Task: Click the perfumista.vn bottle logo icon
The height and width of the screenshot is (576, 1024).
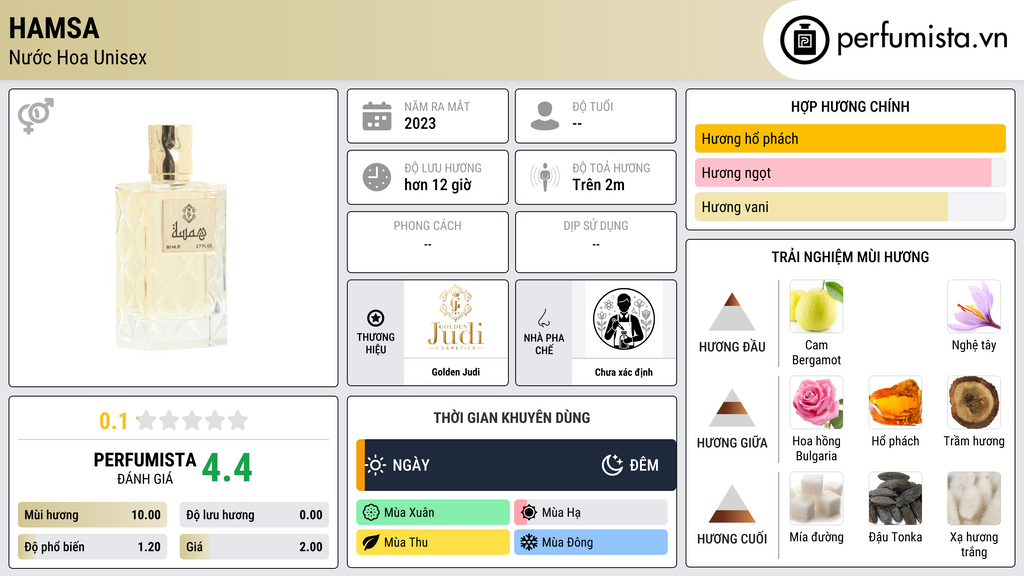Action: 804,40
